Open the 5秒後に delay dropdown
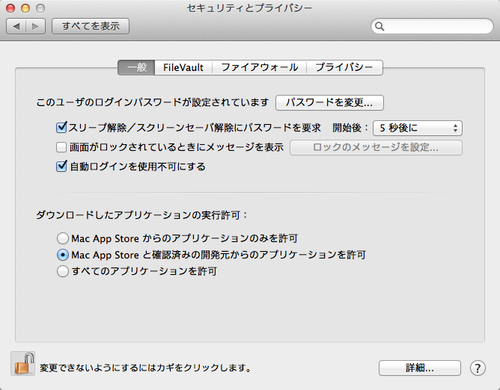The image size is (500, 390). pos(417,128)
